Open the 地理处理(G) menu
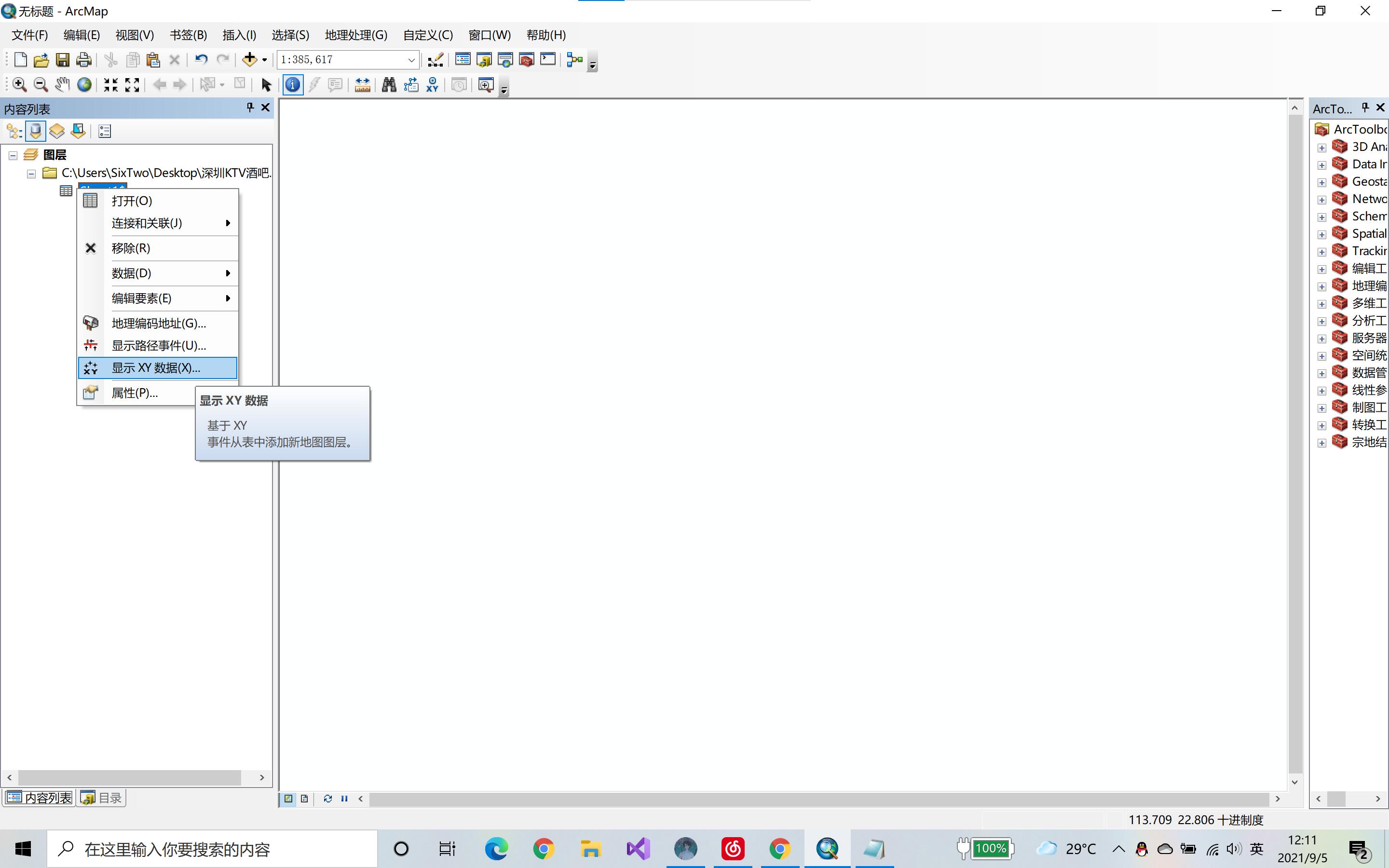The image size is (1389, 868). [x=356, y=35]
